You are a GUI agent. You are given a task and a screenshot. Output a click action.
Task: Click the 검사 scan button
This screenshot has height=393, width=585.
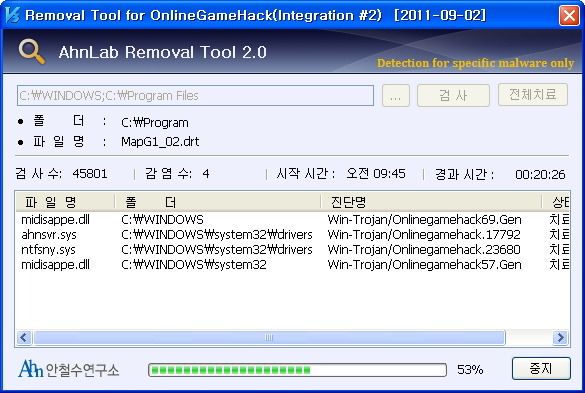[453, 96]
